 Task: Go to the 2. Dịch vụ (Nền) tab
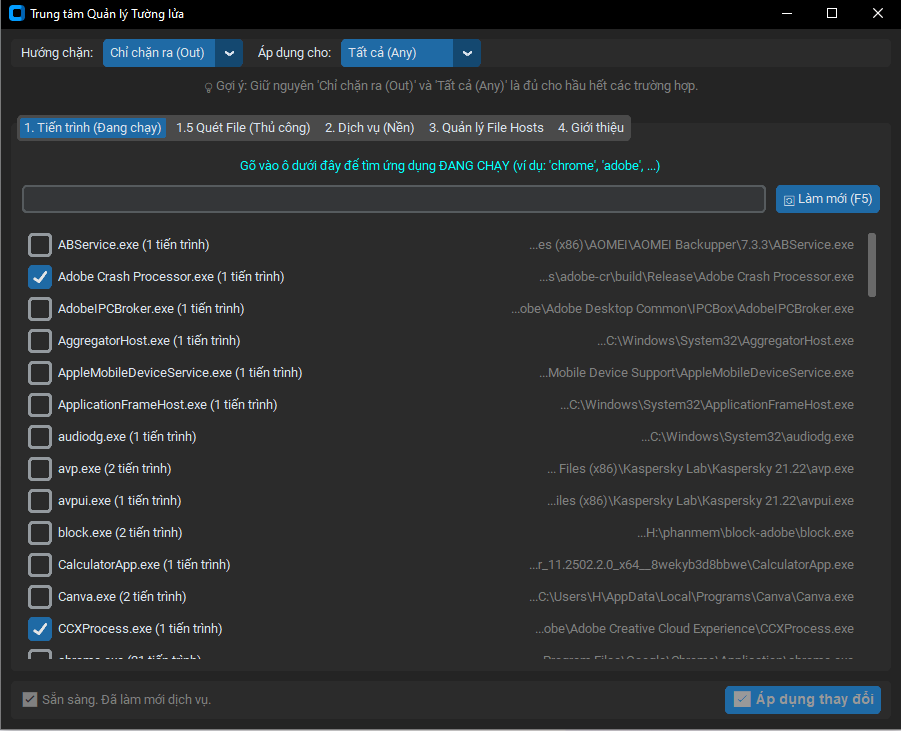coord(369,128)
